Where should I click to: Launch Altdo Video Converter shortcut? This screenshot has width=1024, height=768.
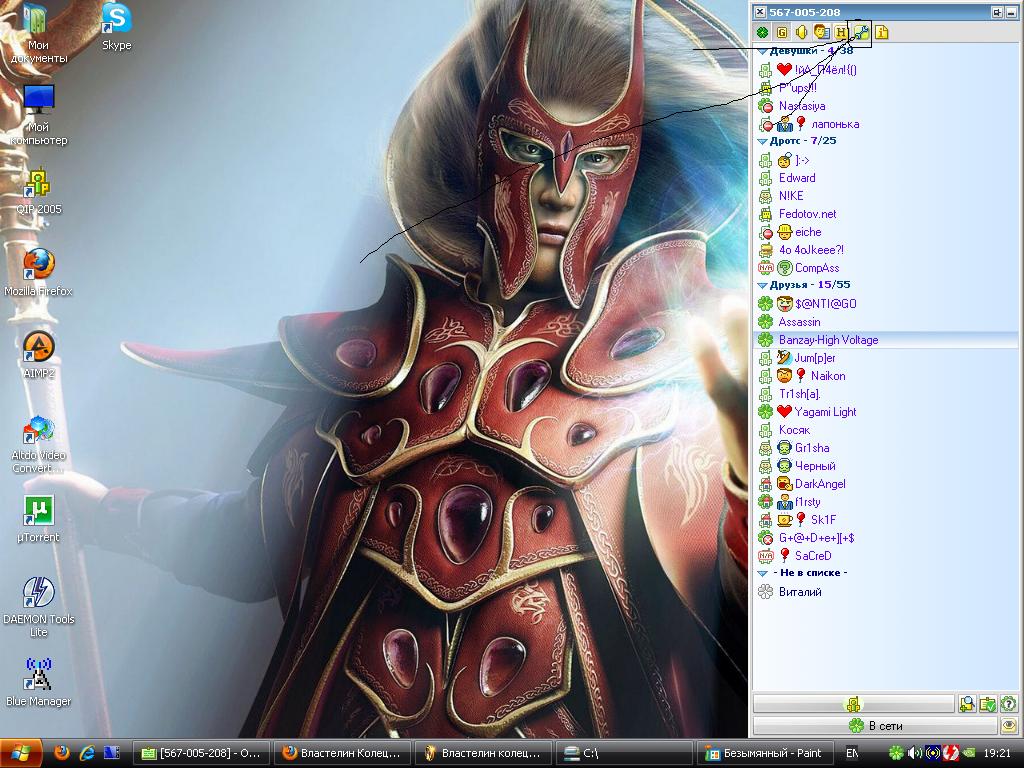pos(39,443)
